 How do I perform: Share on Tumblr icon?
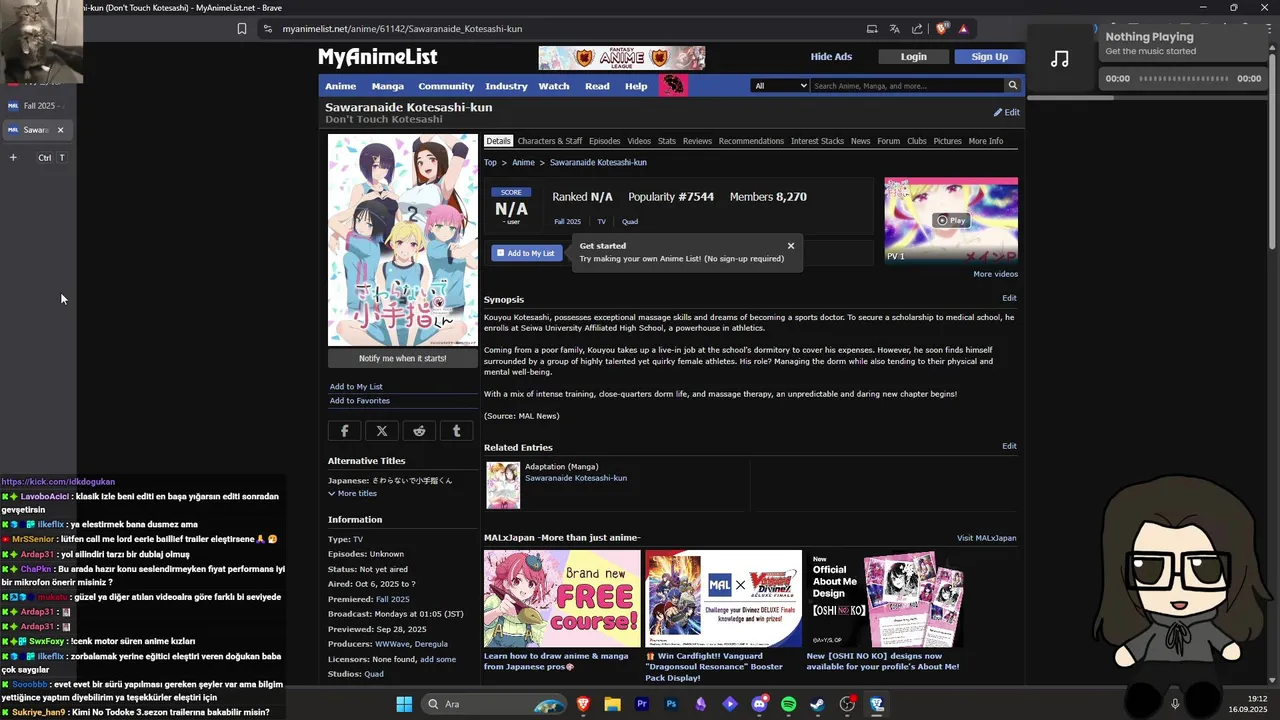point(457,431)
